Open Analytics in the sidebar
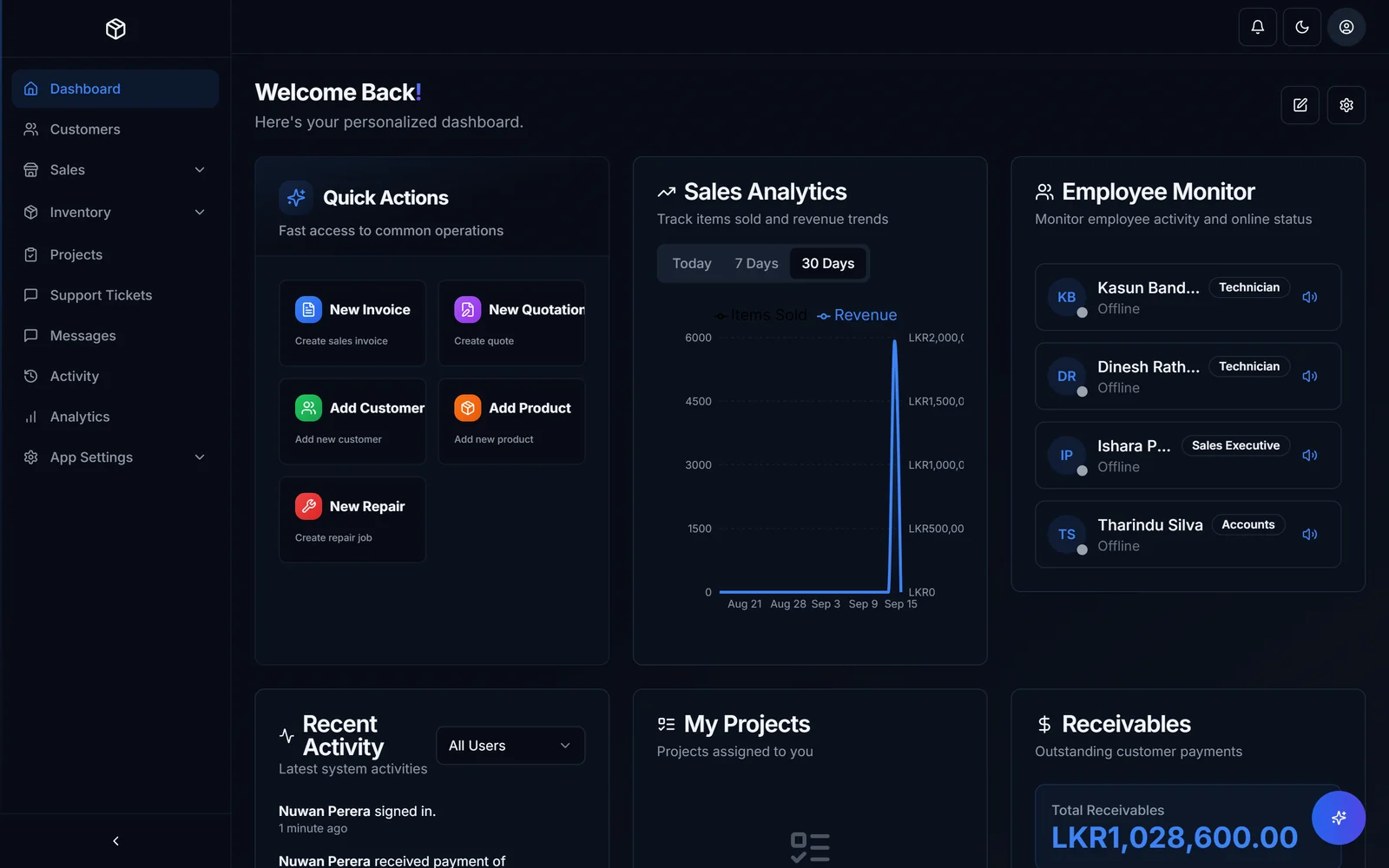The height and width of the screenshot is (868, 1389). tap(115, 417)
